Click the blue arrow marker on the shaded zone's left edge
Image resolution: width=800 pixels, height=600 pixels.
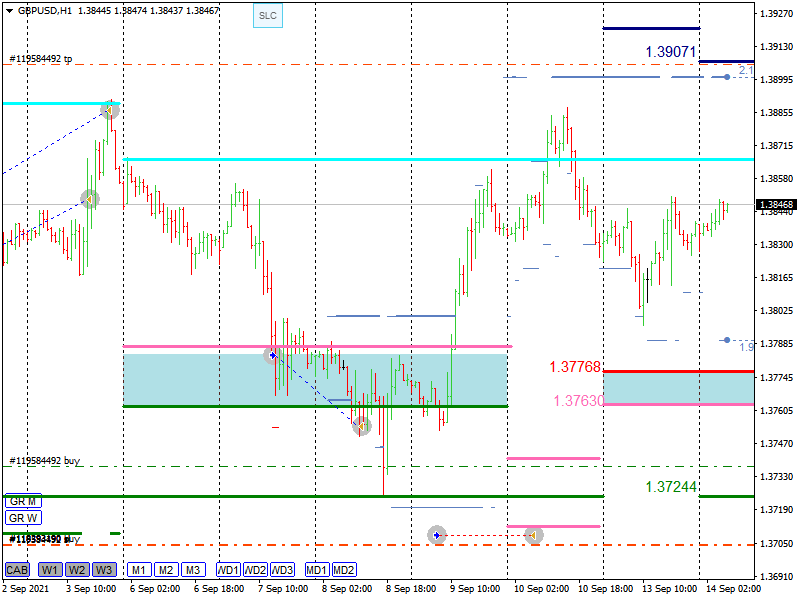(x=272, y=355)
